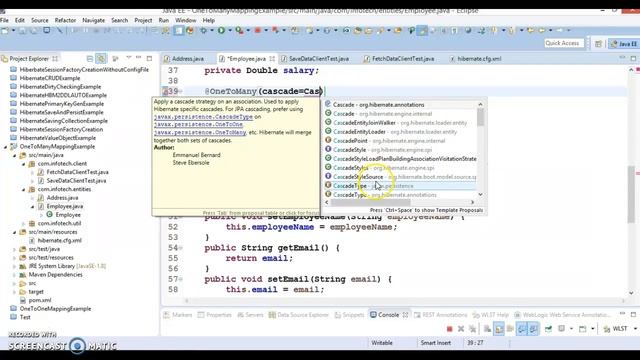Click the Search flashlight toolbar icon
This screenshot has width=640, height=360.
[x=380, y=30]
